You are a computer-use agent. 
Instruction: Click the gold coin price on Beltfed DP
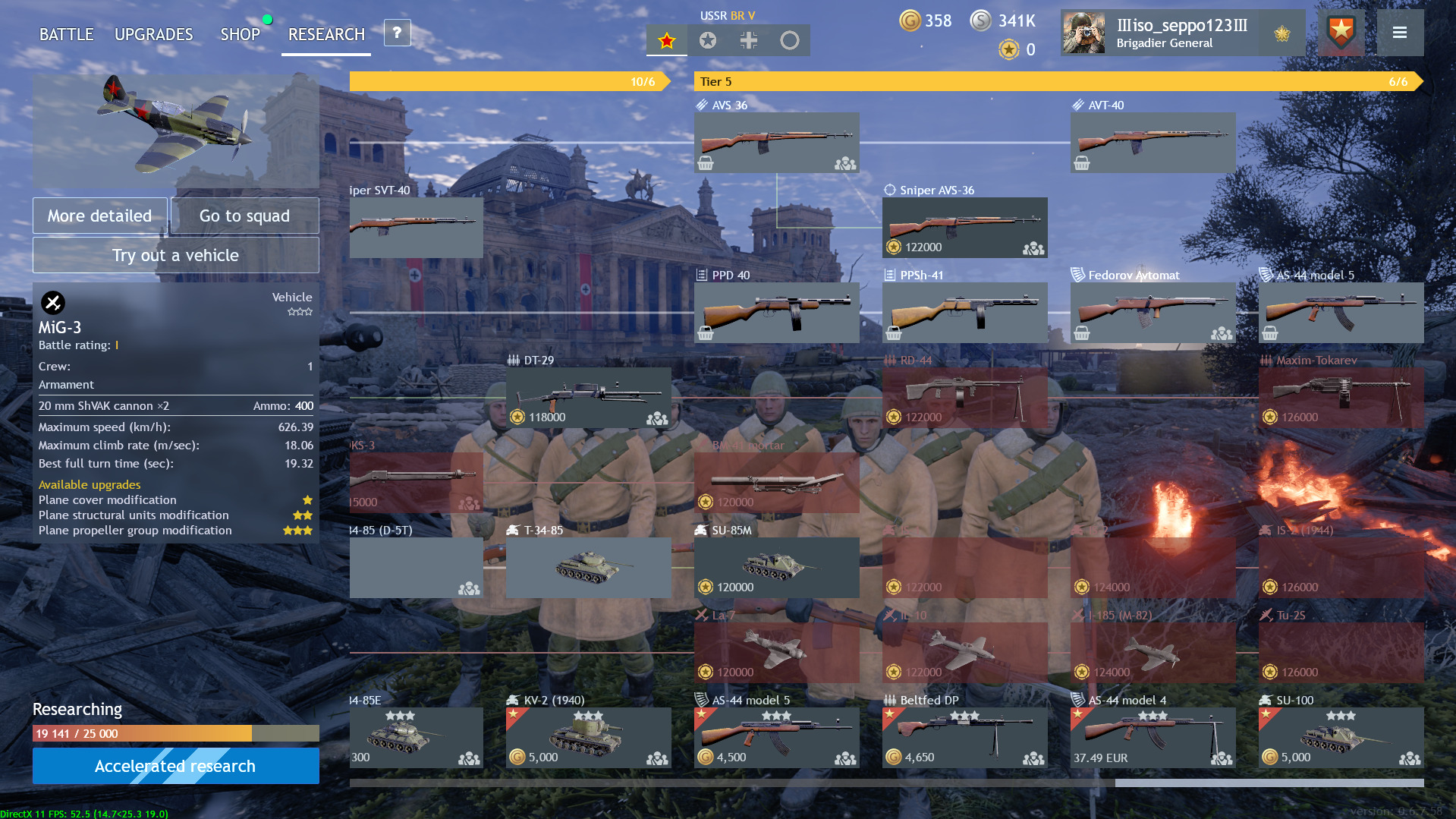(894, 757)
